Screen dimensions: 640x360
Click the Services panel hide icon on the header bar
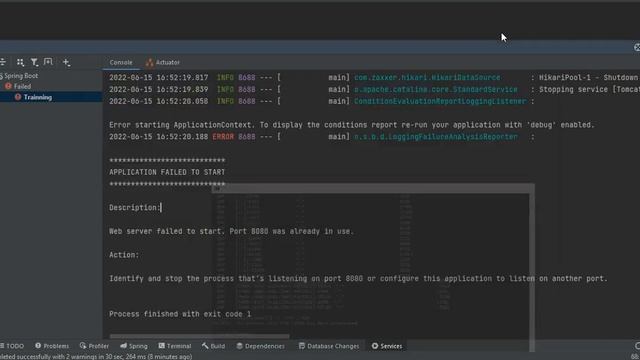coord(637,47)
